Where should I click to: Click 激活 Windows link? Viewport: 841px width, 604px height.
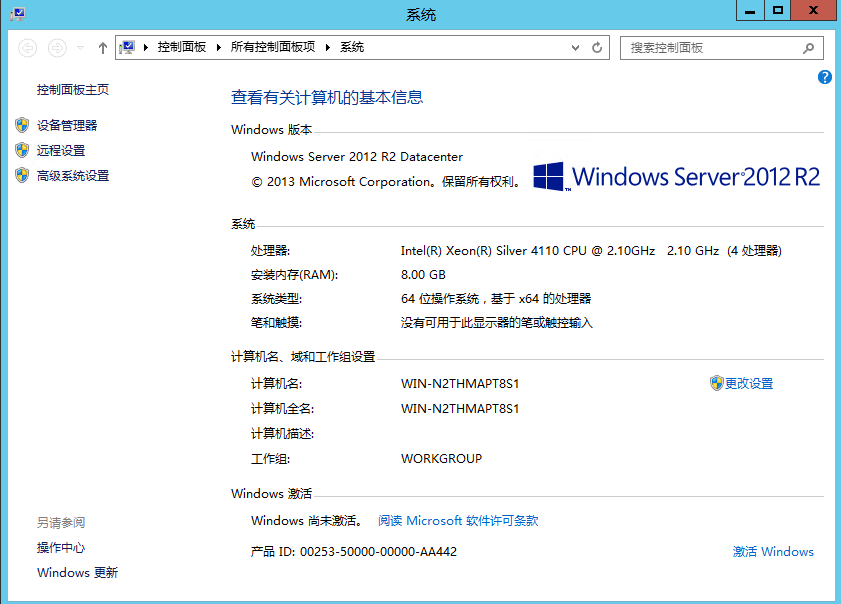pyautogui.click(x=773, y=552)
